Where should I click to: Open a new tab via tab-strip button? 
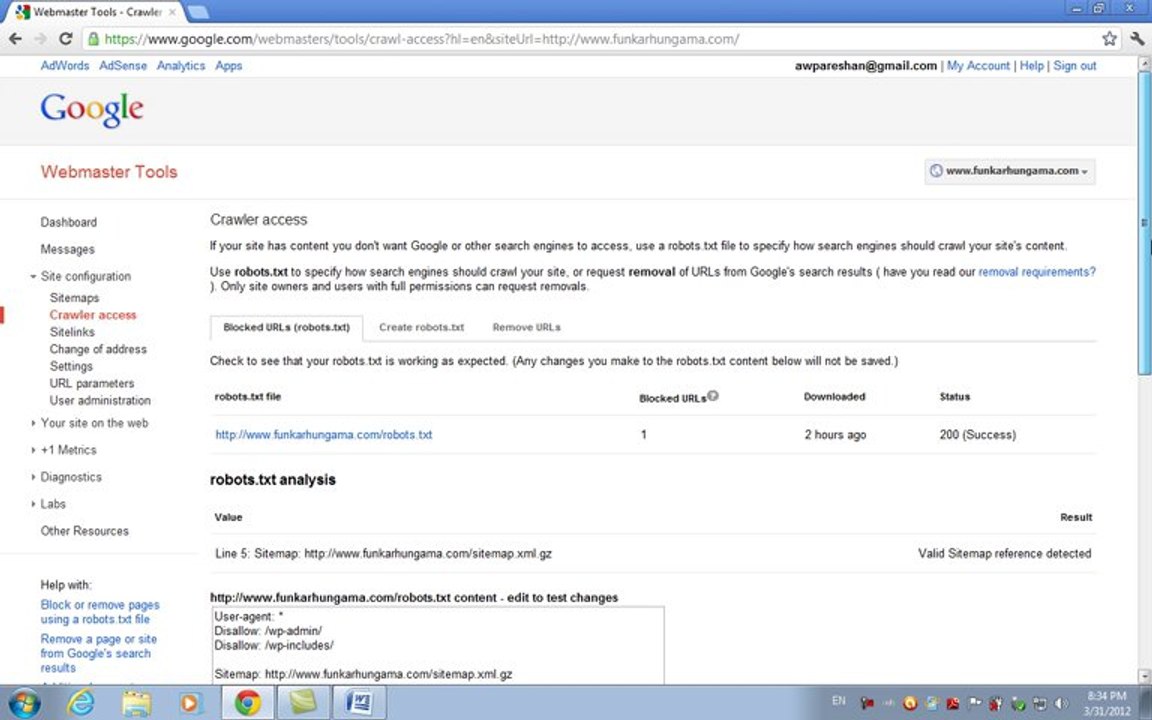pyautogui.click(x=198, y=12)
